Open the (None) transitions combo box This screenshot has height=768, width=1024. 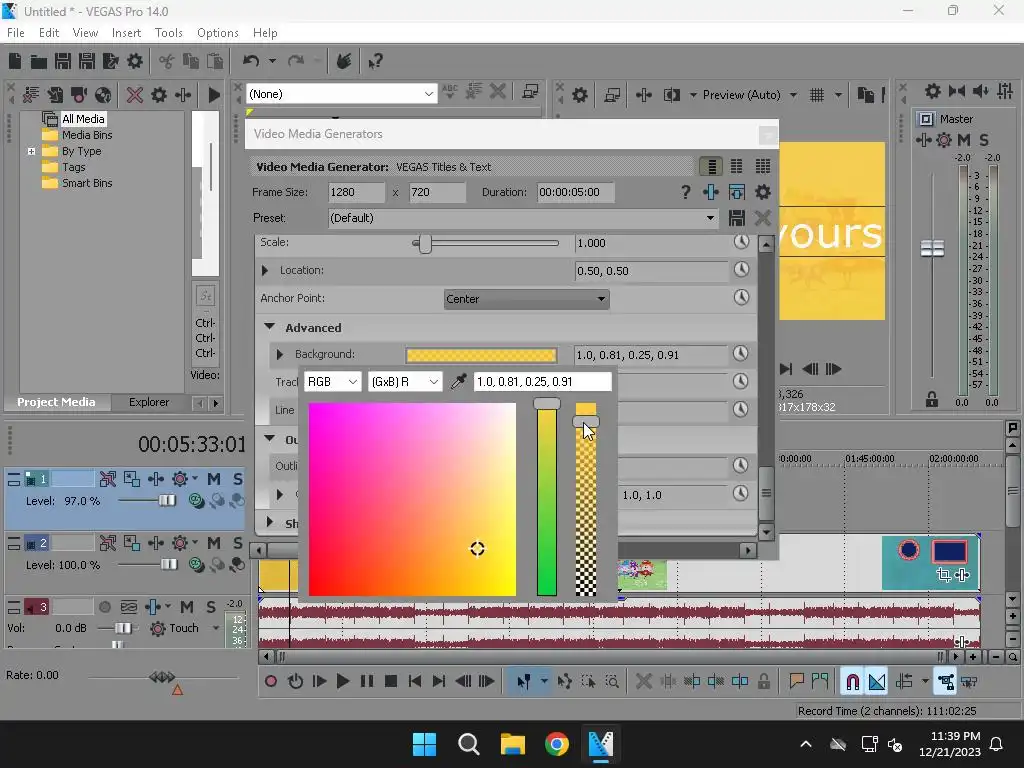coord(341,94)
